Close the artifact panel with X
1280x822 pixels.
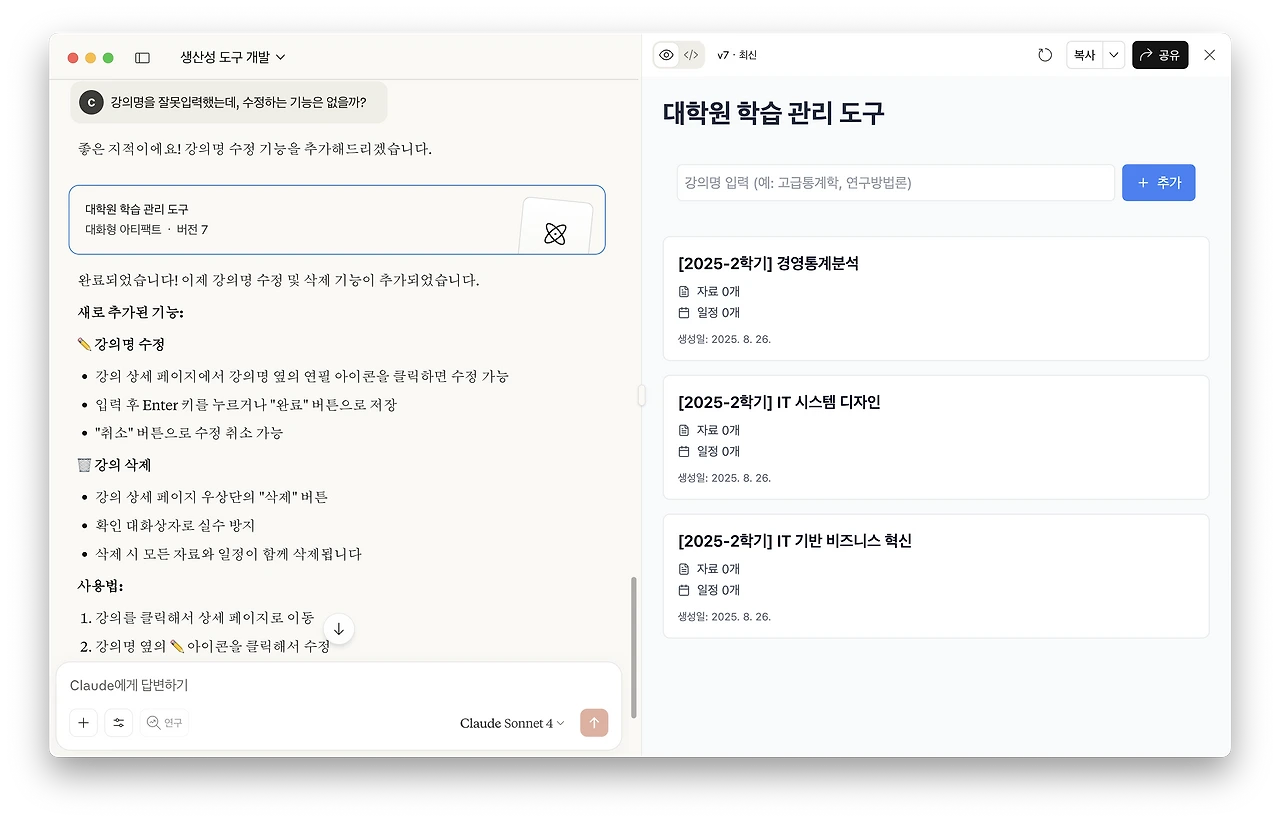[x=1210, y=55]
